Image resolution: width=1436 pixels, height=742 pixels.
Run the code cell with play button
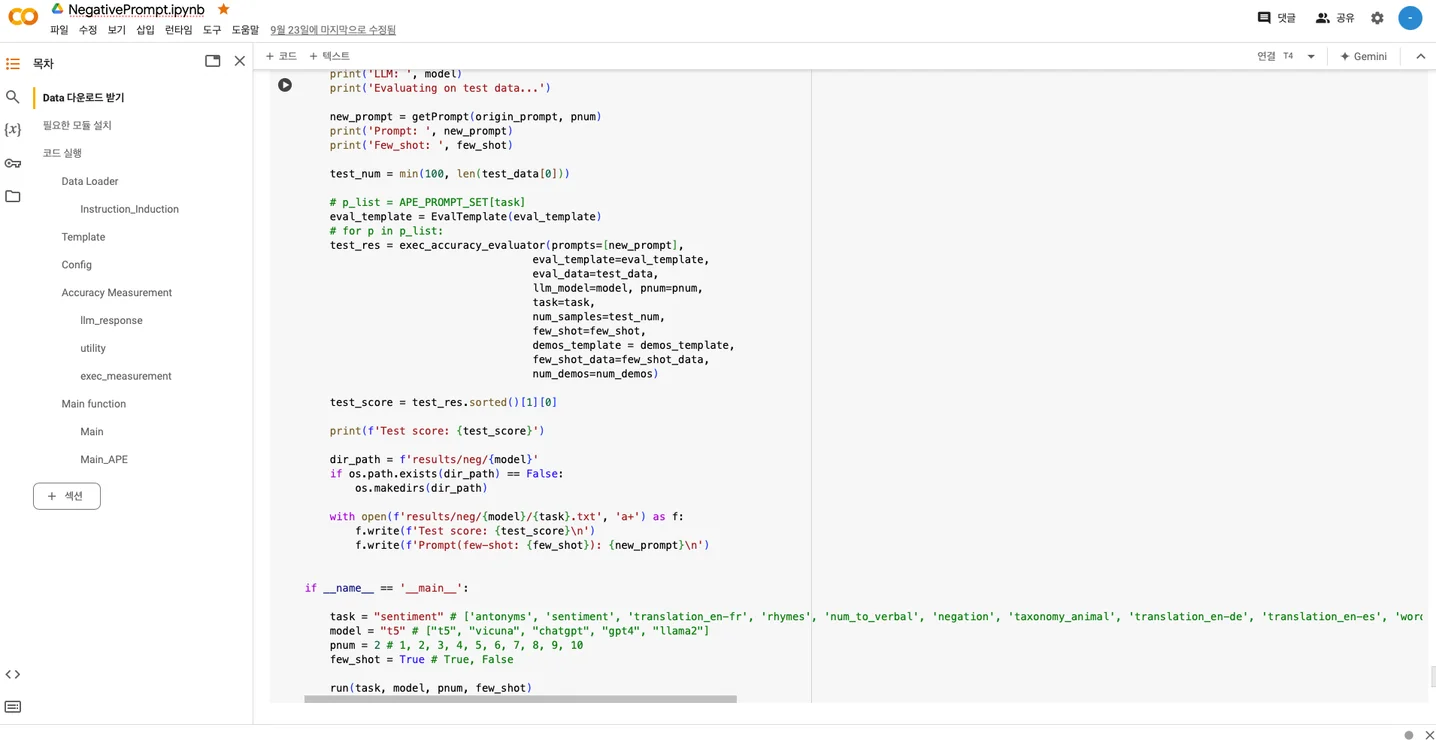(x=285, y=85)
